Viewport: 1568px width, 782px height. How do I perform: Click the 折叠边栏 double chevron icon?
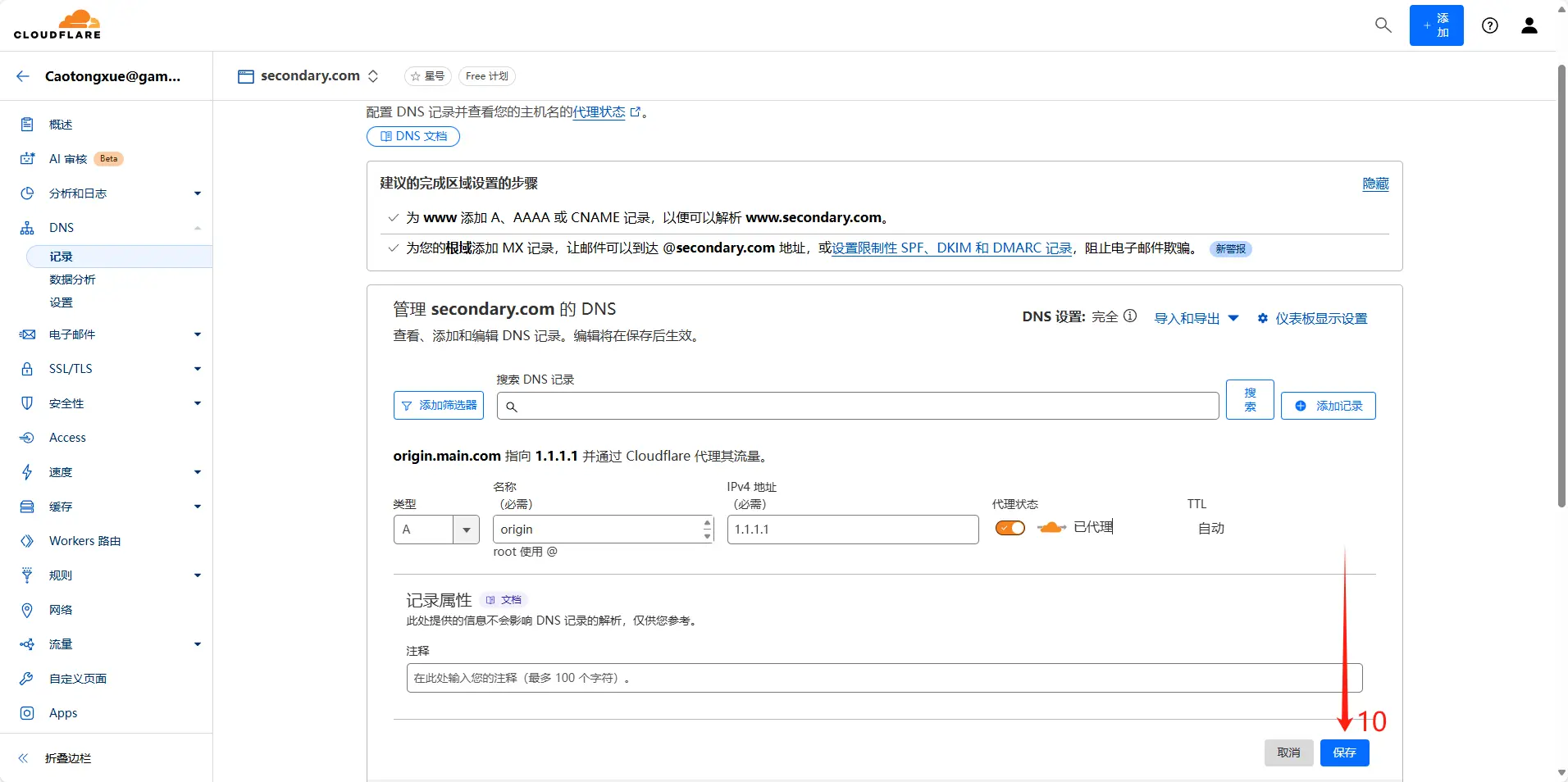23,758
